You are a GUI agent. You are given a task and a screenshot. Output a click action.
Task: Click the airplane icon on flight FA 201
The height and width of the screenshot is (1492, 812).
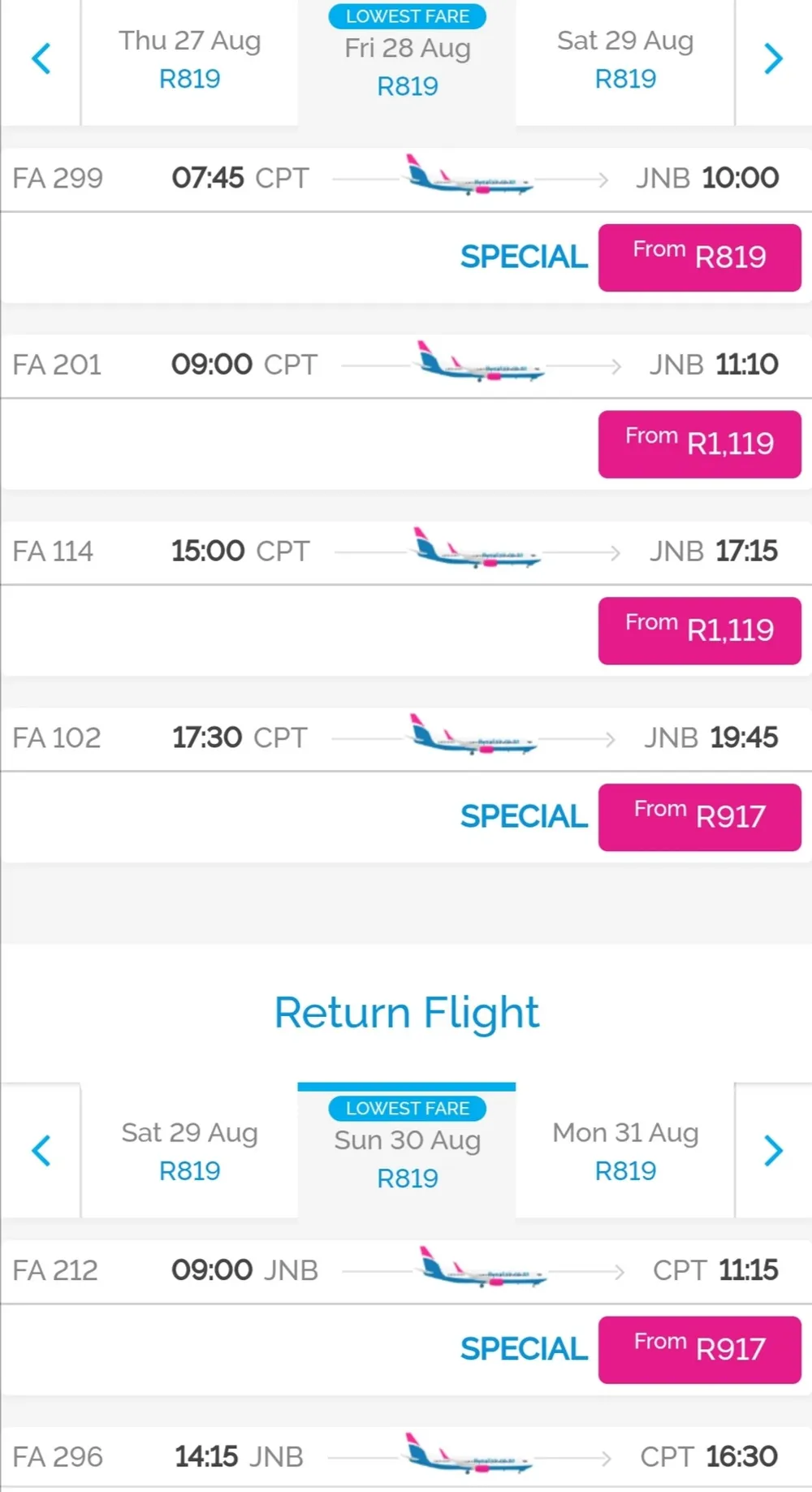[x=481, y=362]
